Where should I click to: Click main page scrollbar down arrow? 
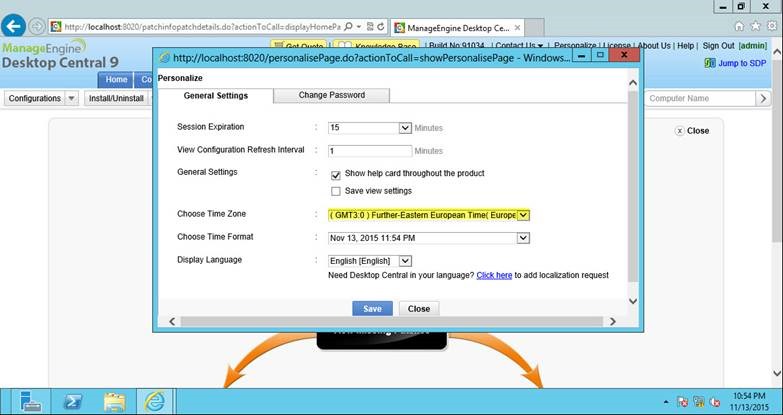tap(777, 373)
